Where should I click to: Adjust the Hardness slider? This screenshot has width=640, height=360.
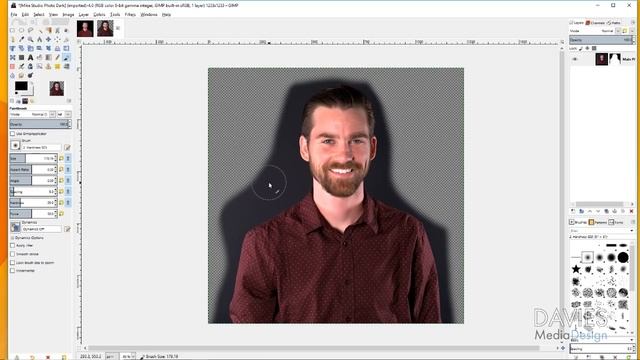[x=33, y=202]
